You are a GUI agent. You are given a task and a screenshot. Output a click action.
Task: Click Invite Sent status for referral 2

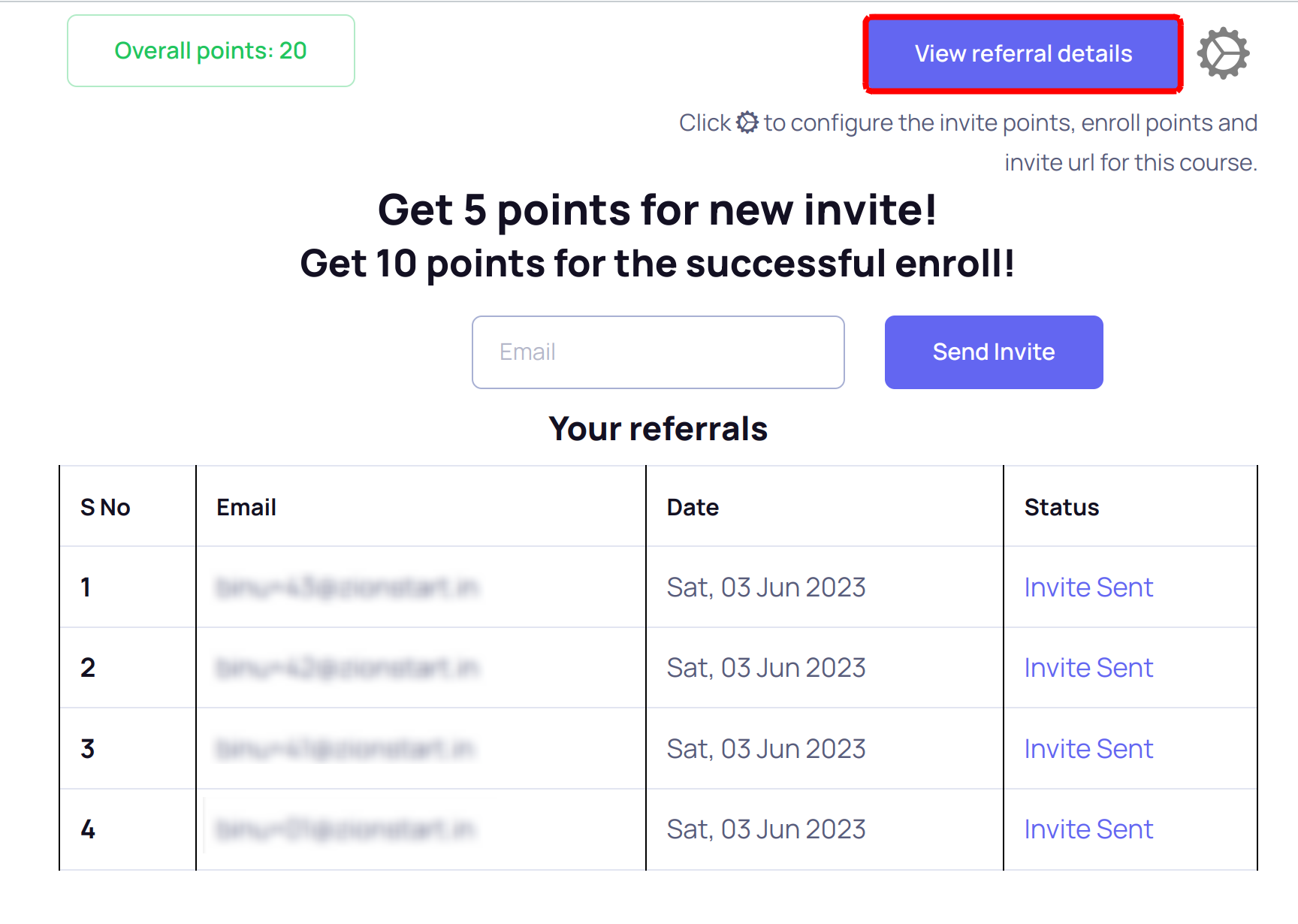click(x=1088, y=668)
